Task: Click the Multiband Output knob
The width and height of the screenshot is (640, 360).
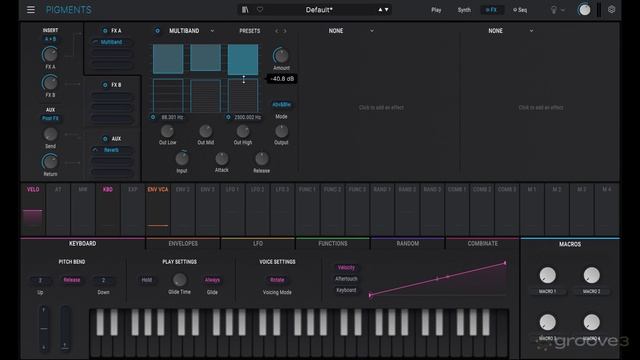Action: tap(281, 131)
